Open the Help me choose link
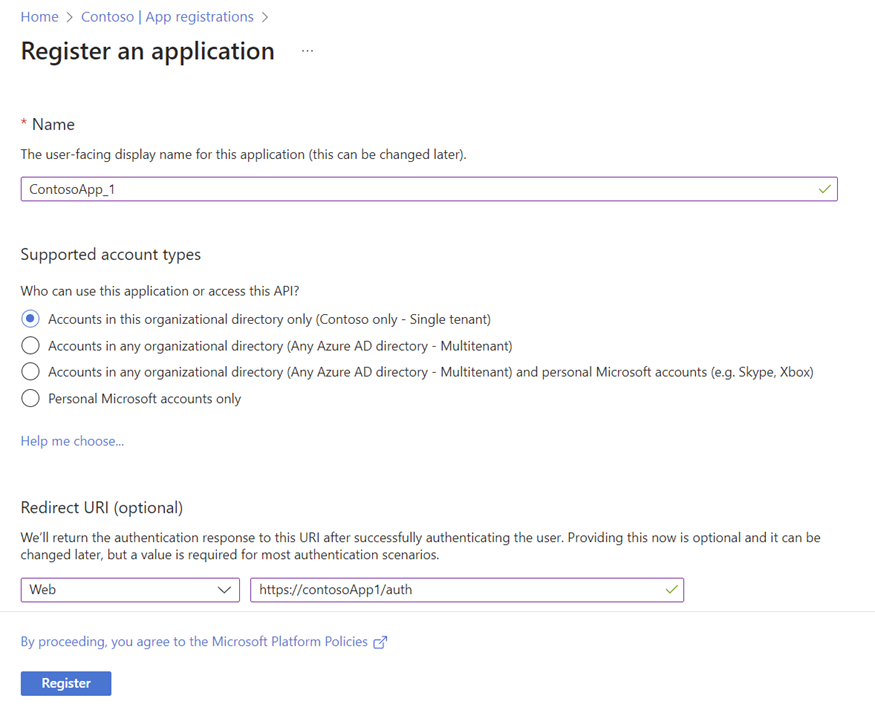875x707 pixels. pyautogui.click(x=72, y=441)
